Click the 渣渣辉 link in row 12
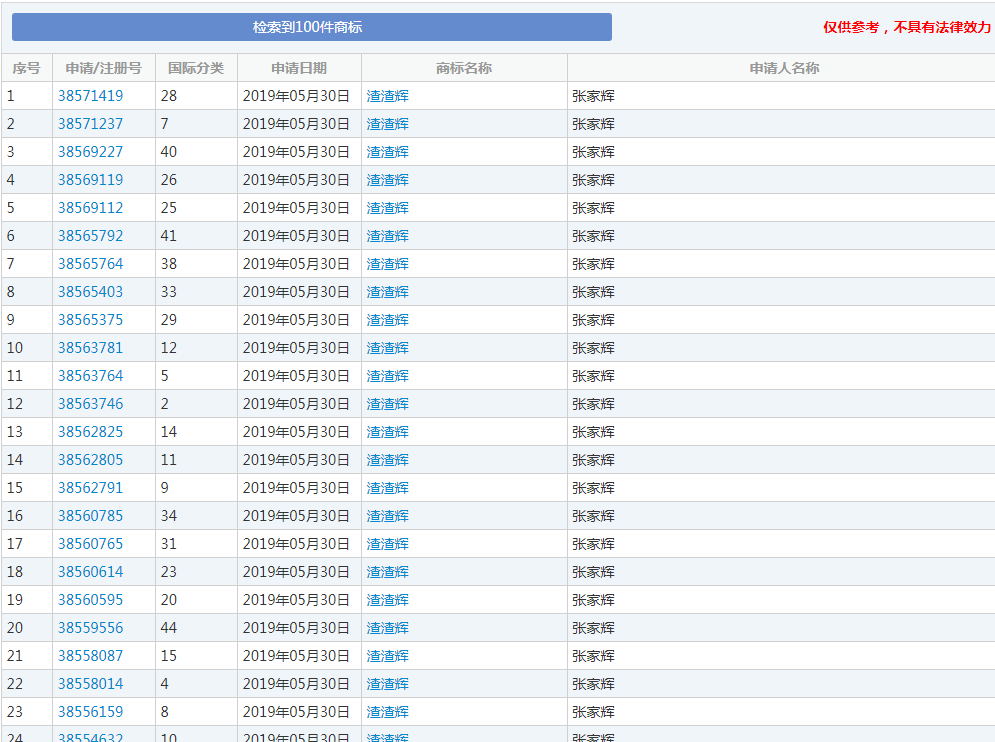 click(x=388, y=404)
